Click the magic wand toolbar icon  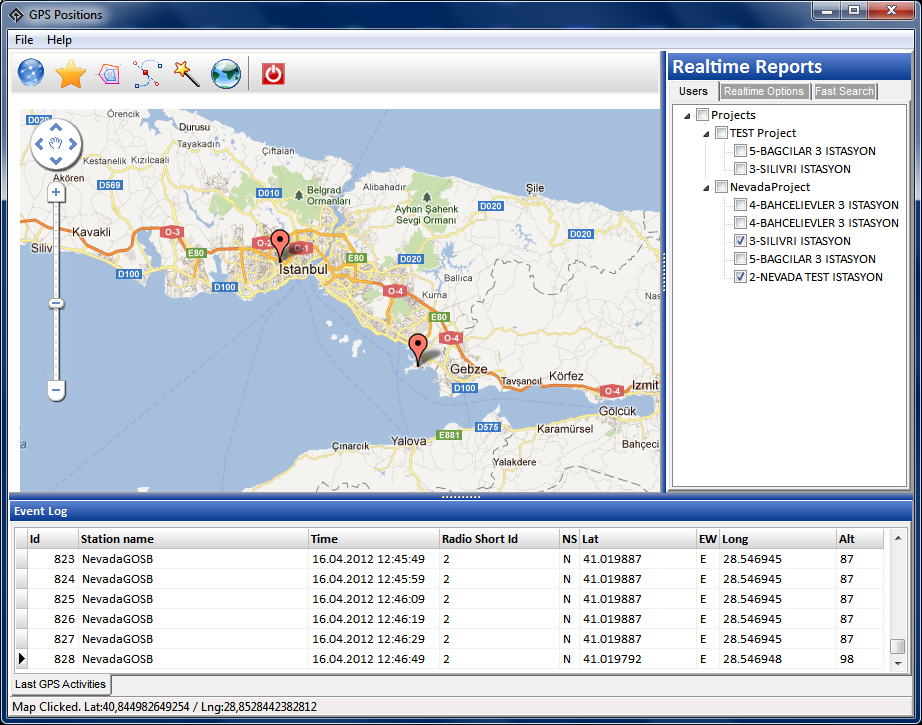(186, 73)
